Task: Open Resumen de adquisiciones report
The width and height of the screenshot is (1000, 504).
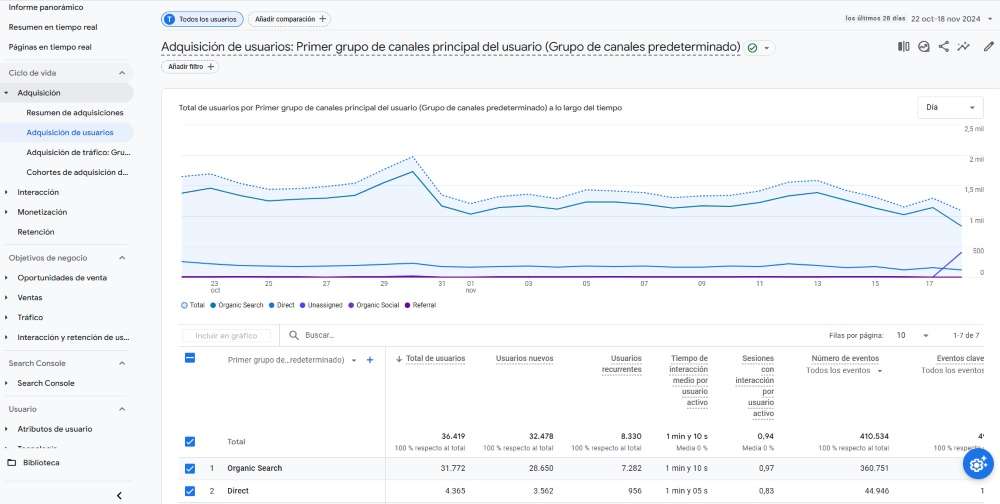Action: coord(75,112)
